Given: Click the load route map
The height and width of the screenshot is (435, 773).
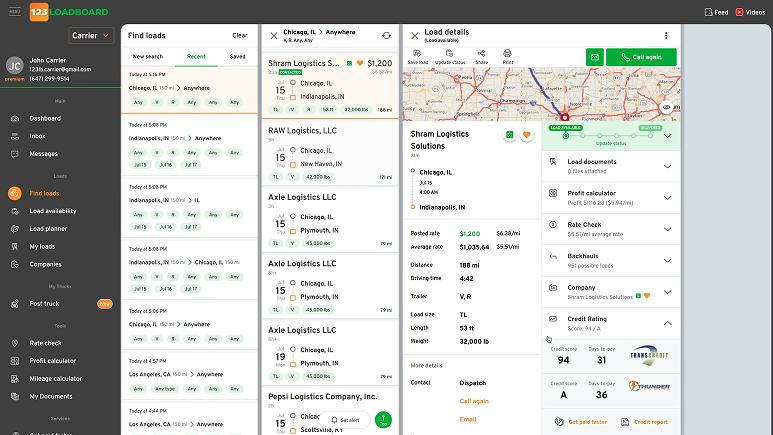Looking at the screenshot, I should (x=541, y=94).
